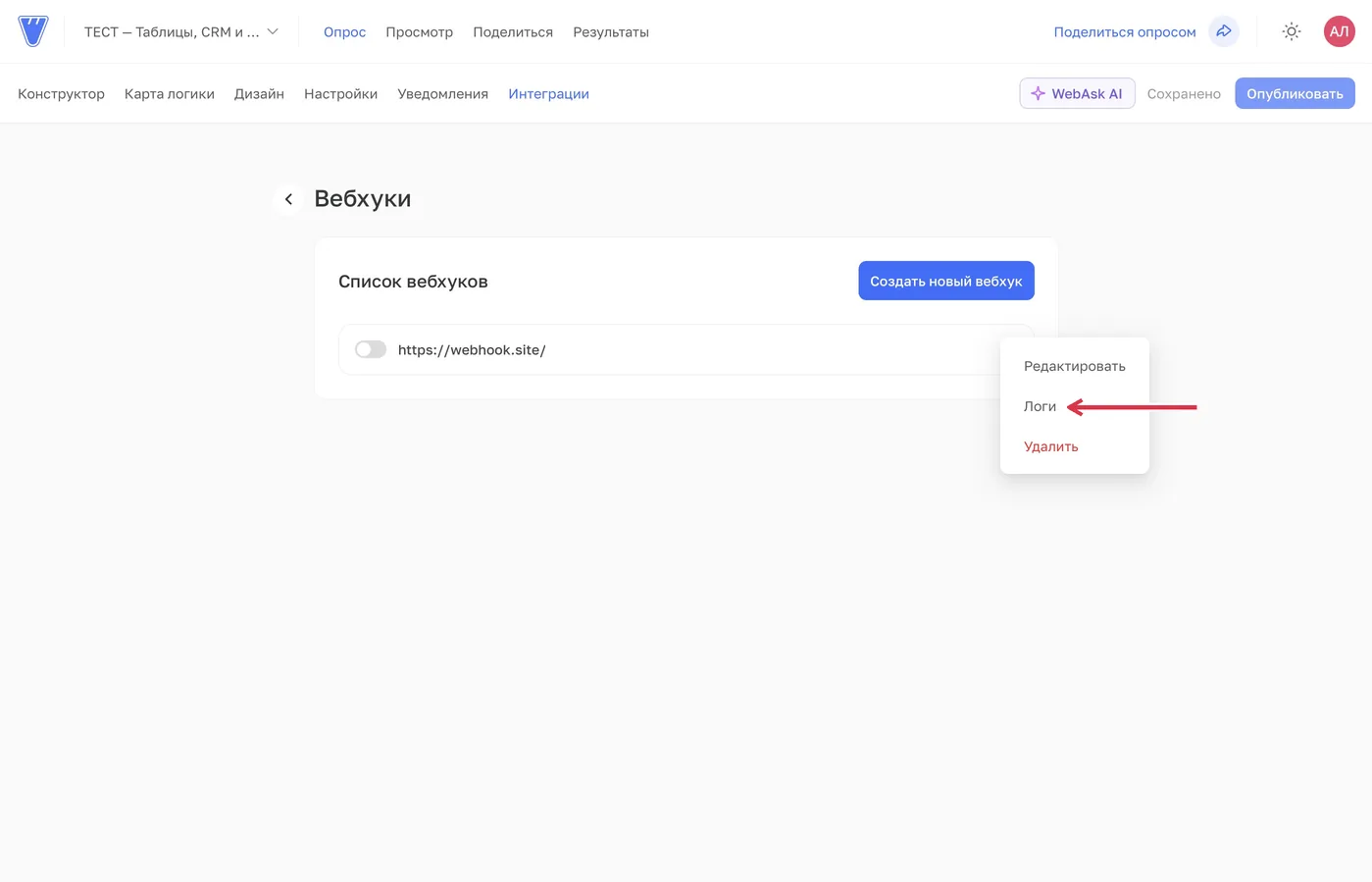Image resolution: width=1372 pixels, height=882 pixels.
Task: Select the Интеграции section
Action: [x=548, y=93]
